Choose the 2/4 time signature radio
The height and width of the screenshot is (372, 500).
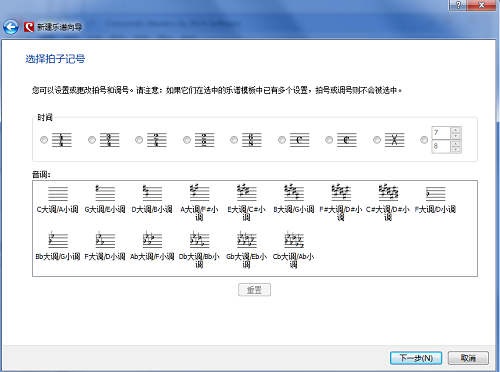(x=139, y=140)
